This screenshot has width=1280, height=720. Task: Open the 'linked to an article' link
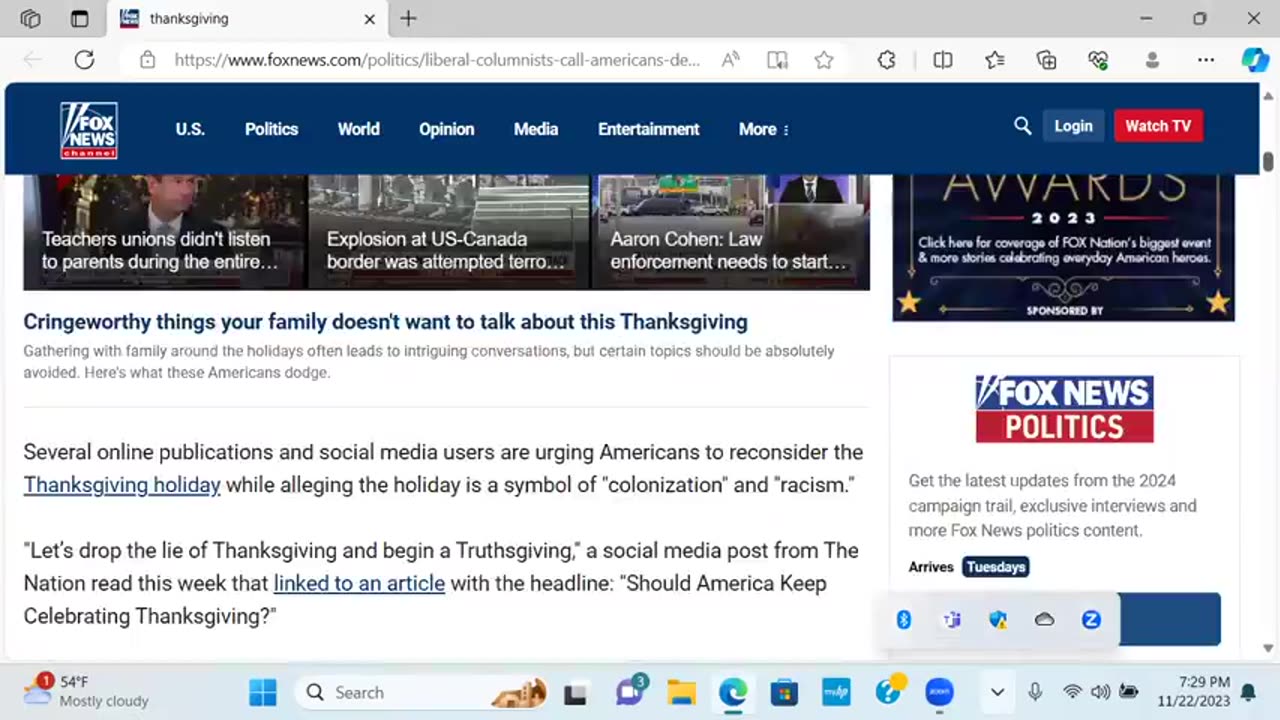point(359,583)
